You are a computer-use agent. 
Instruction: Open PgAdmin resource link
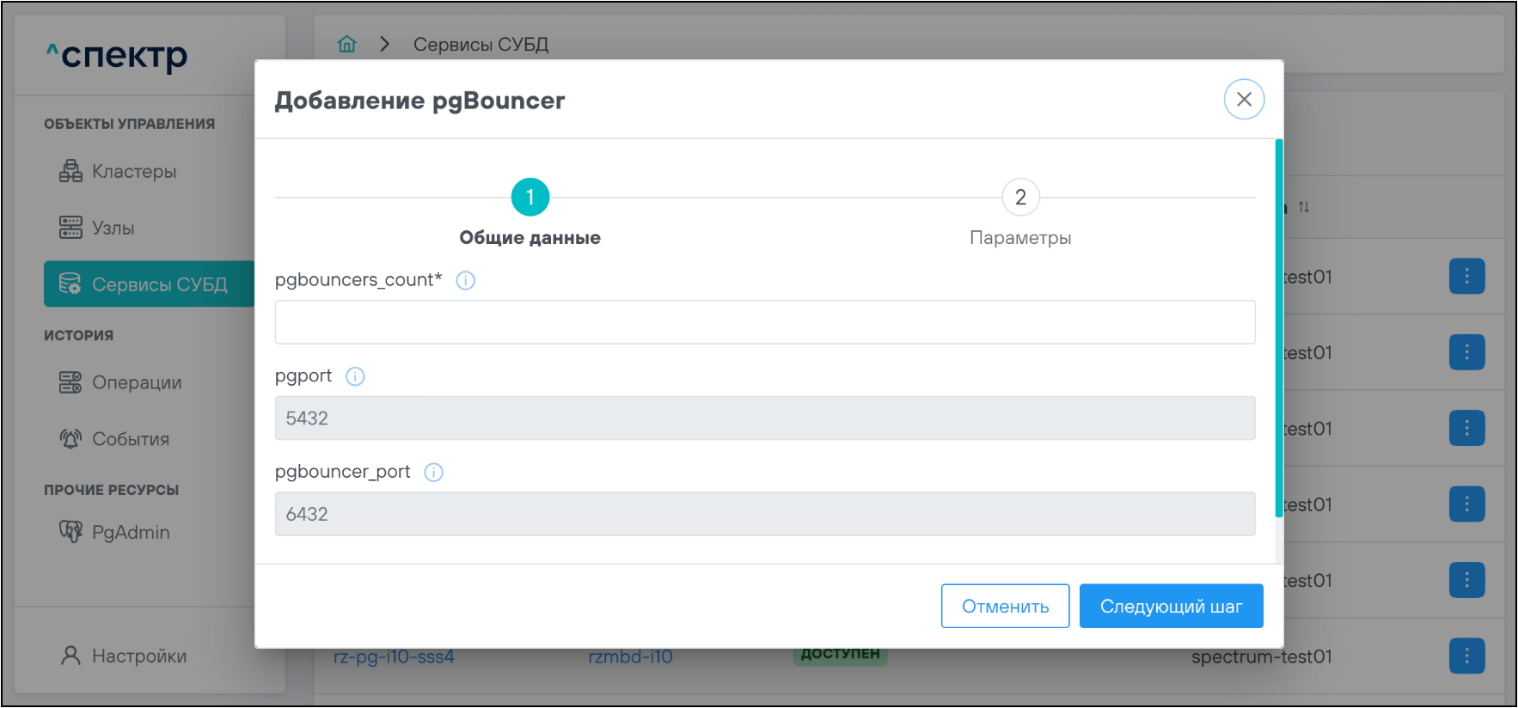(131, 532)
